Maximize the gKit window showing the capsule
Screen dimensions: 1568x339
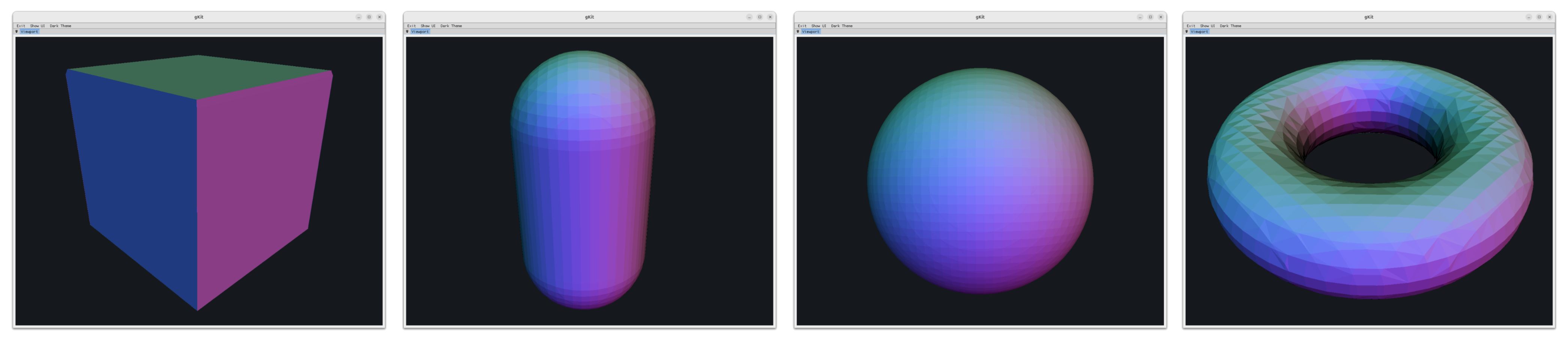click(760, 17)
